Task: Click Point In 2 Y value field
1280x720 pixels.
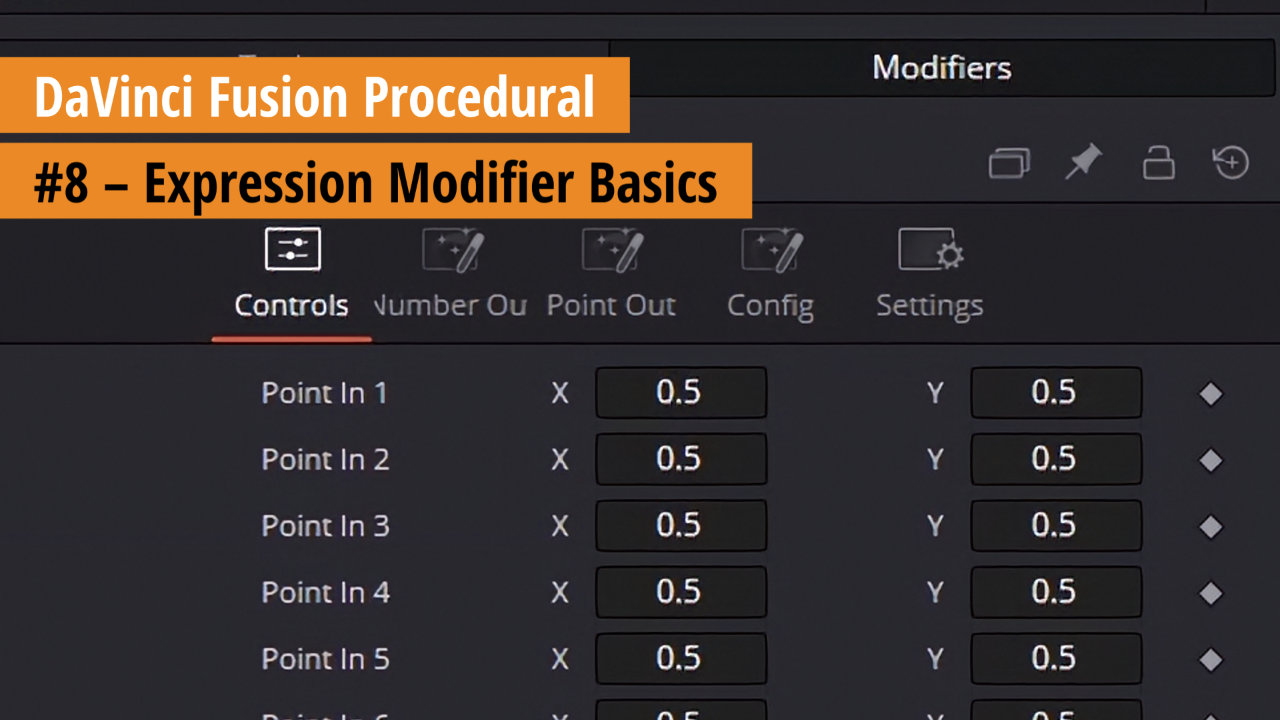Action: point(1056,459)
